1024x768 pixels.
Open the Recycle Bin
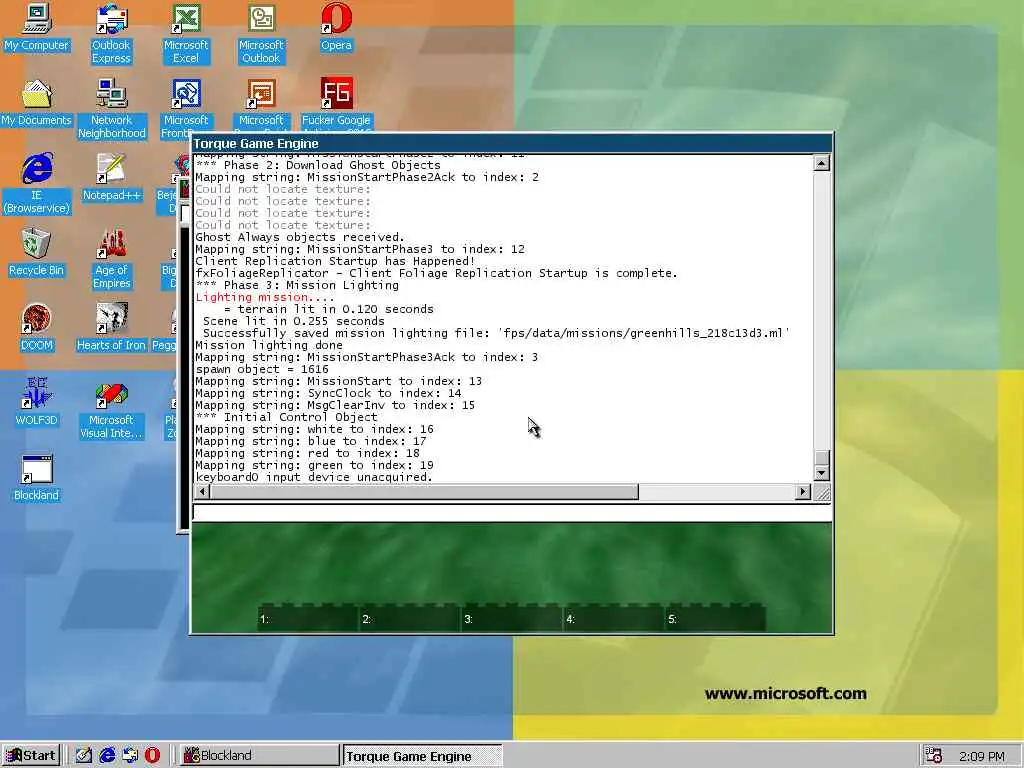click(37, 252)
